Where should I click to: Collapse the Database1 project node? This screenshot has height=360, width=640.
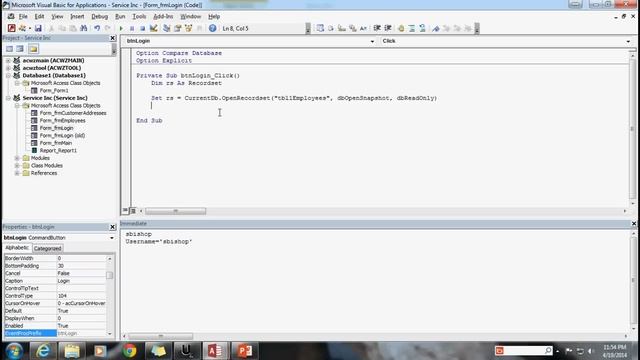point(8,76)
